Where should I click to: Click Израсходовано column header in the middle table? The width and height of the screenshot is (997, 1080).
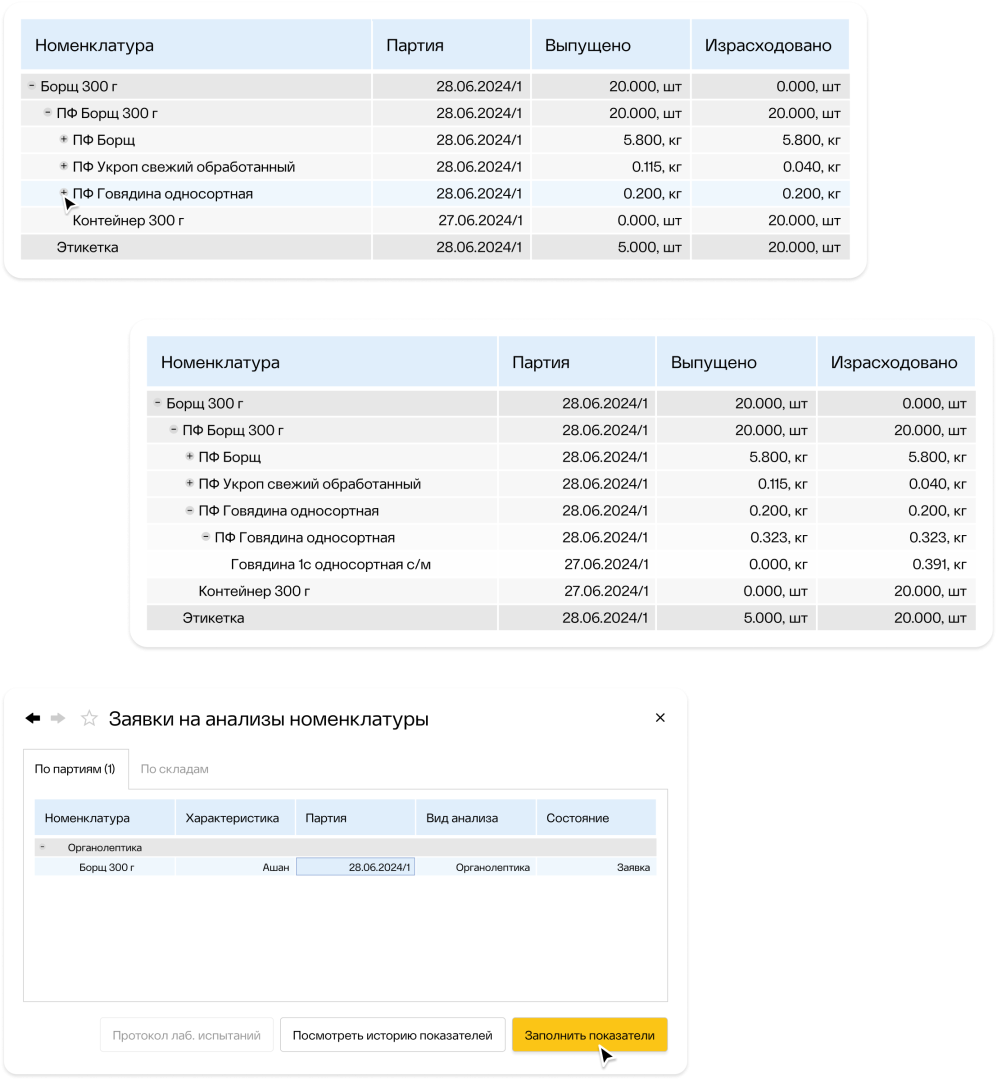point(896,362)
